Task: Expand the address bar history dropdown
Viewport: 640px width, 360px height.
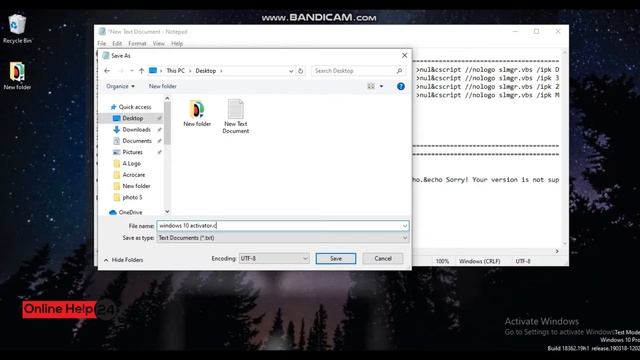Action: (291, 71)
